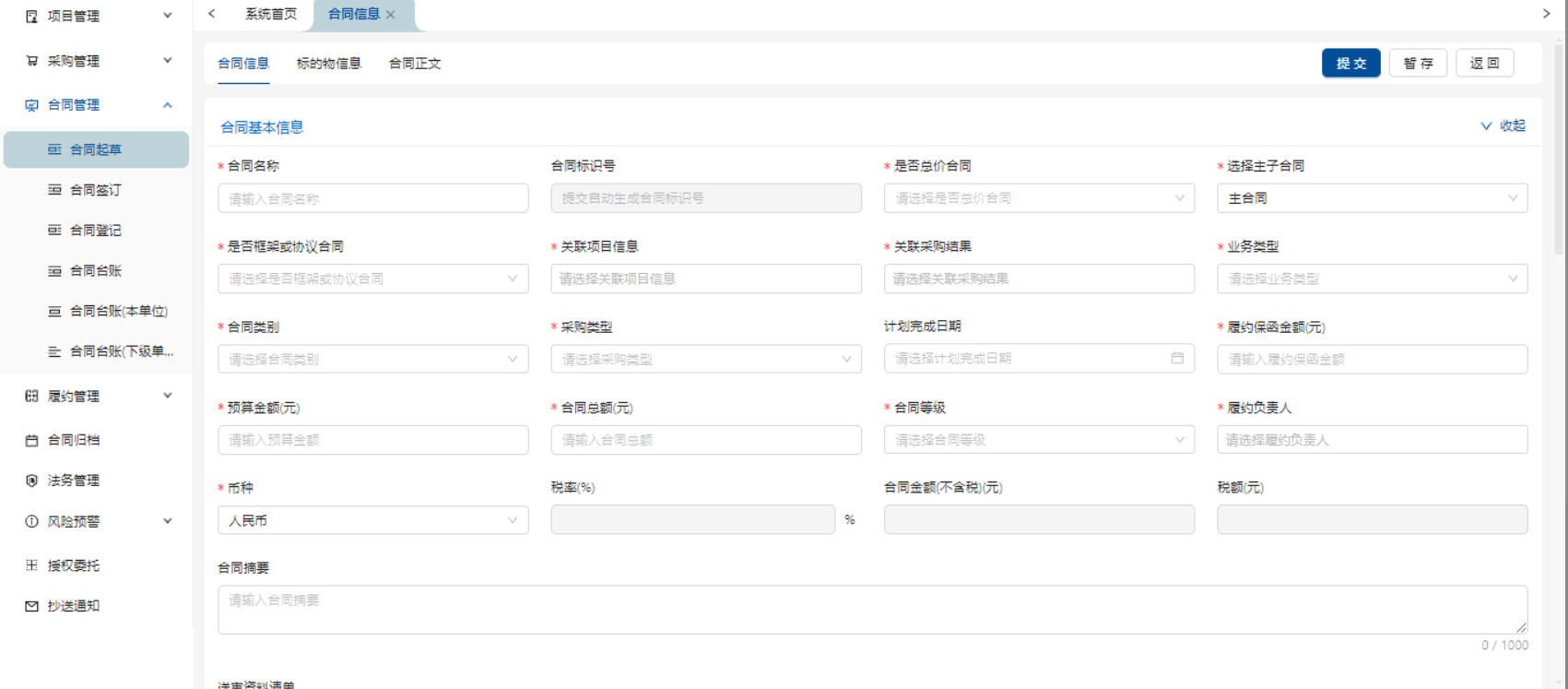Image resolution: width=1568 pixels, height=689 pixels.
Task: Click the page vertical scrollbar
Action: click(x=1561, y=148)
